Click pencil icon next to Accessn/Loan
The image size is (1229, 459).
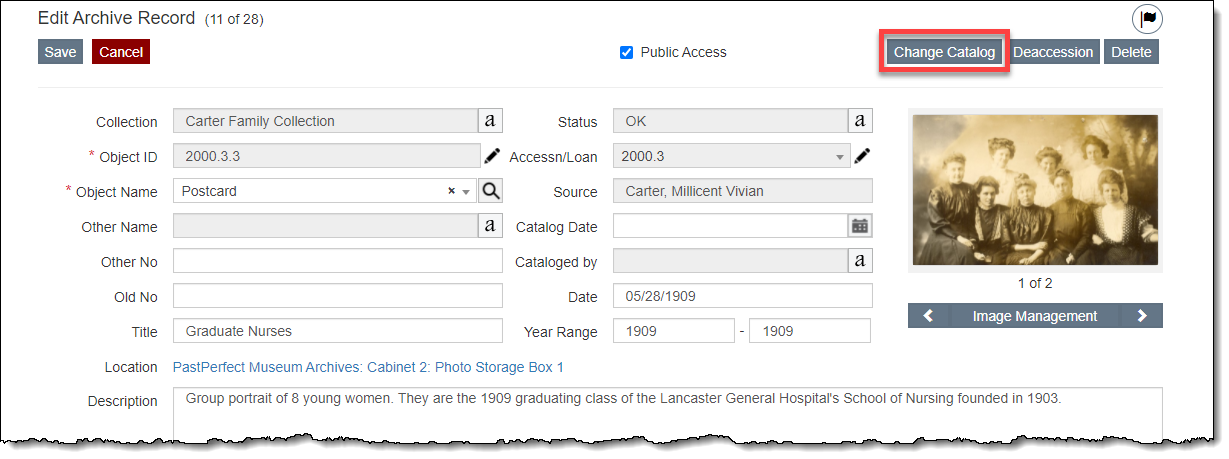pos(862,156)
